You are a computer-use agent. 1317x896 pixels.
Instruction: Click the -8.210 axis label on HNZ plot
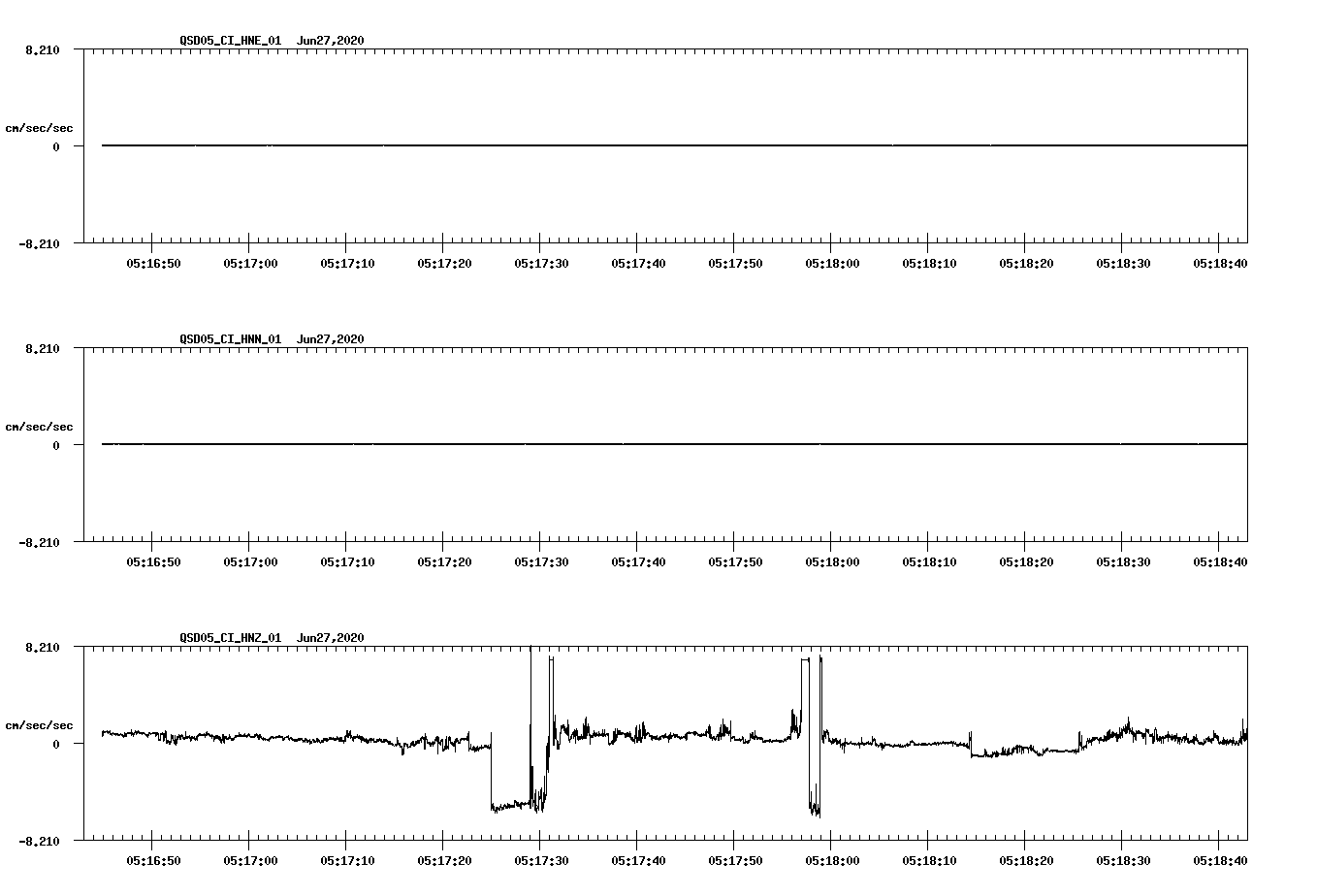click(x=39, y=842)
